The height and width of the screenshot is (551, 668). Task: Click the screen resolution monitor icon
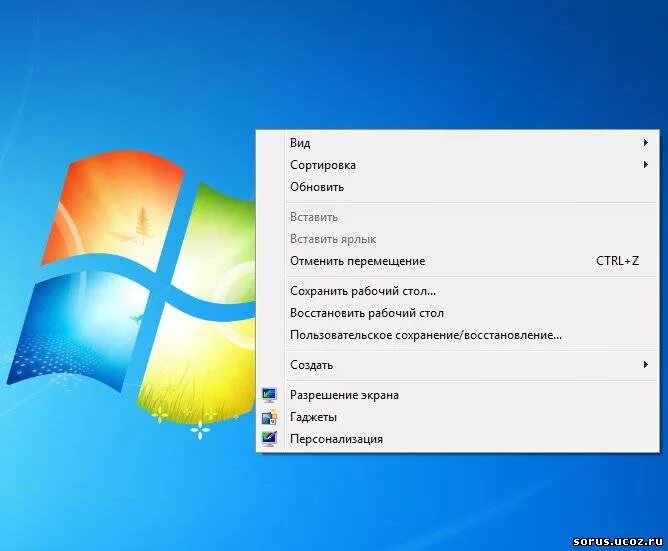pyautogui.click(x=269, y=395)
